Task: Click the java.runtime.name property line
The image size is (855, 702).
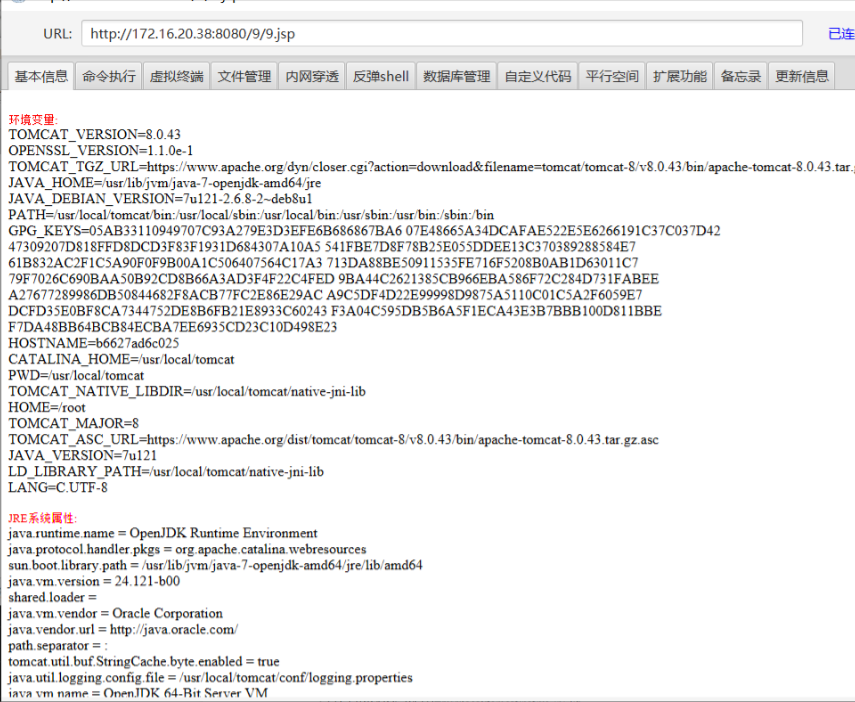Action: (162, 533)
